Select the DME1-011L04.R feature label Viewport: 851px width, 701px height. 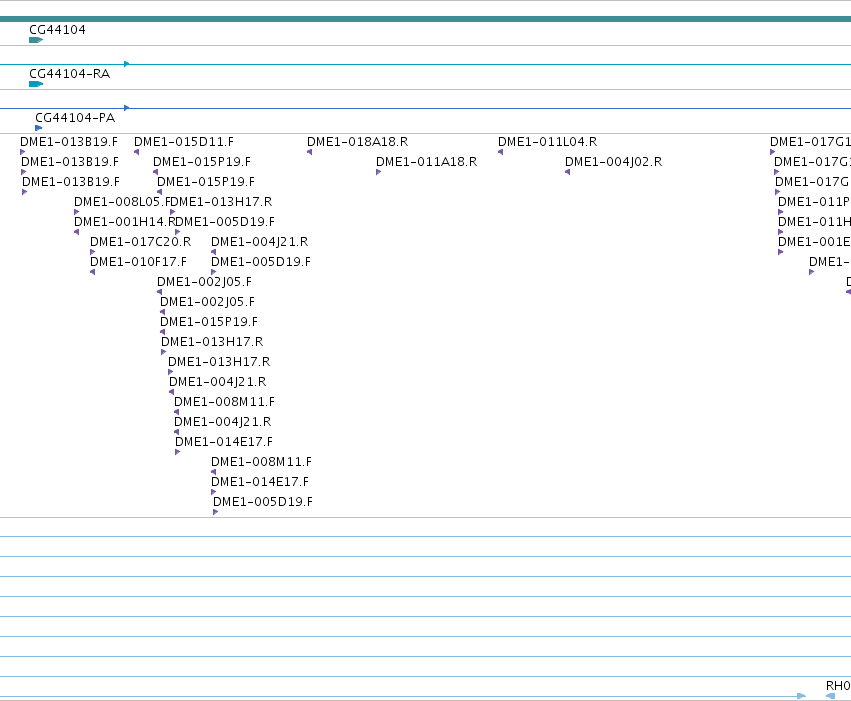(x=547, y=142)
